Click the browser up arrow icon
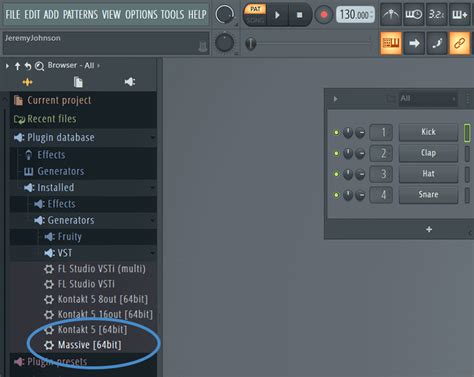This screenshot has height=377, width=474. point(17,66)
